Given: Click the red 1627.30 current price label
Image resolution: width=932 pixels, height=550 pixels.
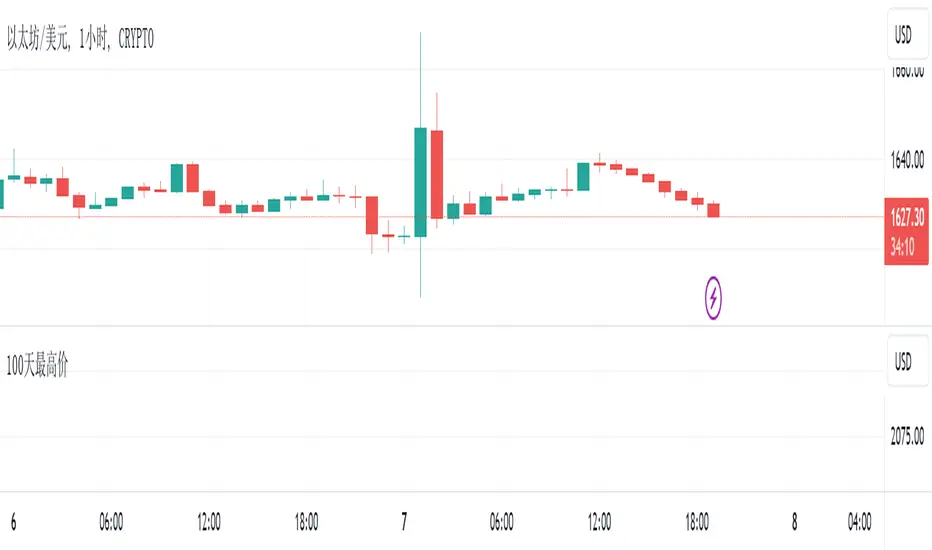Looking at the screenshot, I should point(906,214).
